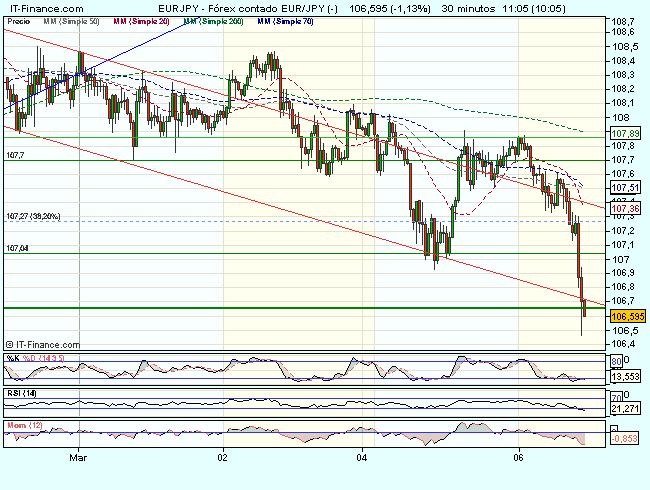650x490 pixels.
Task: Click the -0,853 momentum value tag
Action: (x=625, y=437)
